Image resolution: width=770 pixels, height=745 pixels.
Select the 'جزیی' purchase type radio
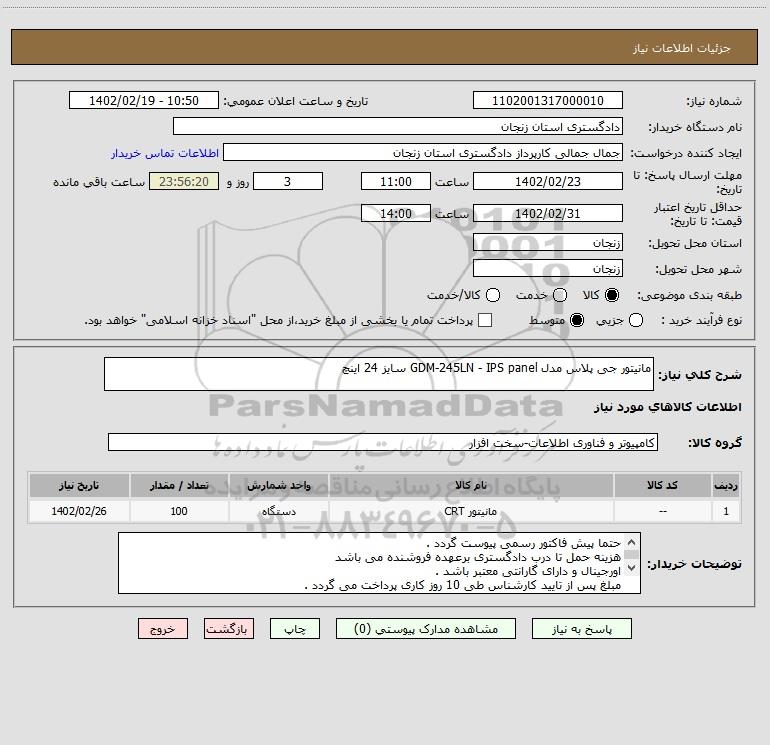(635, 320)
